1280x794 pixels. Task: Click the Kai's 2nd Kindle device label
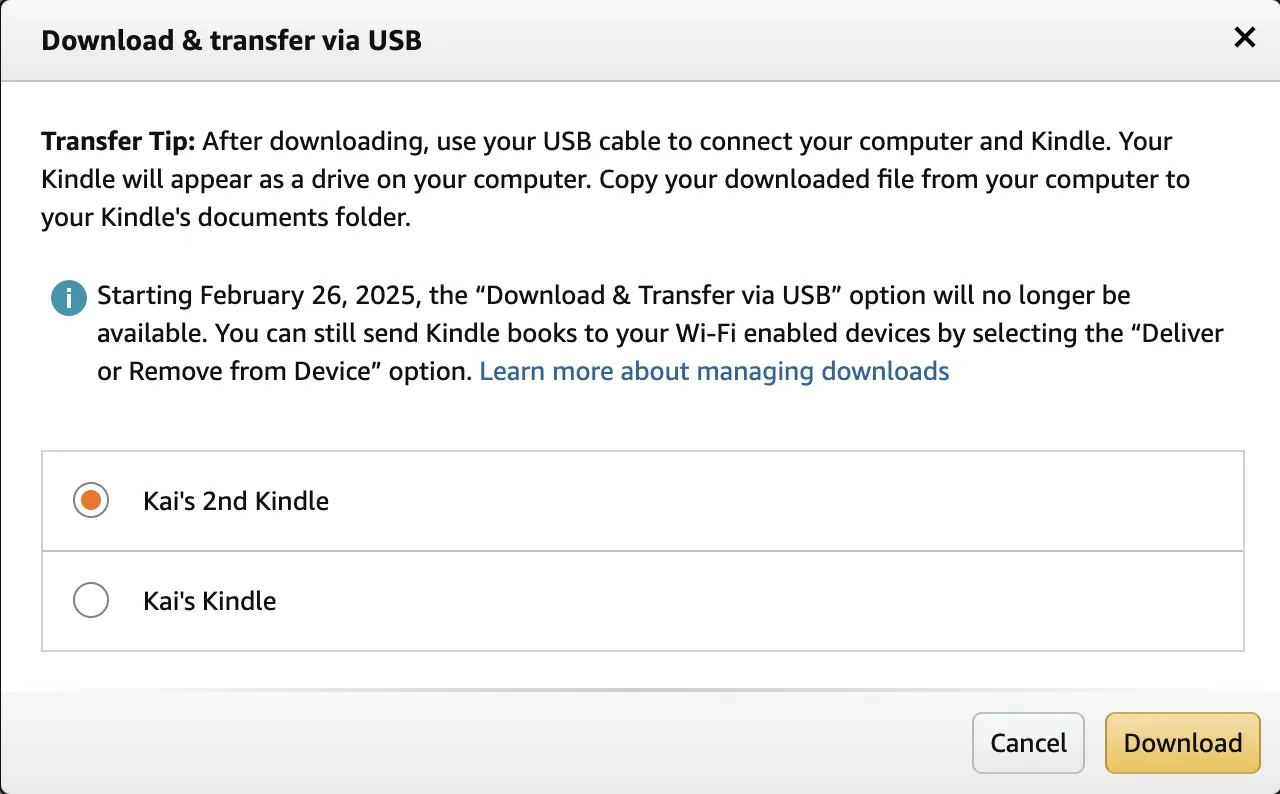coord(236,500)
